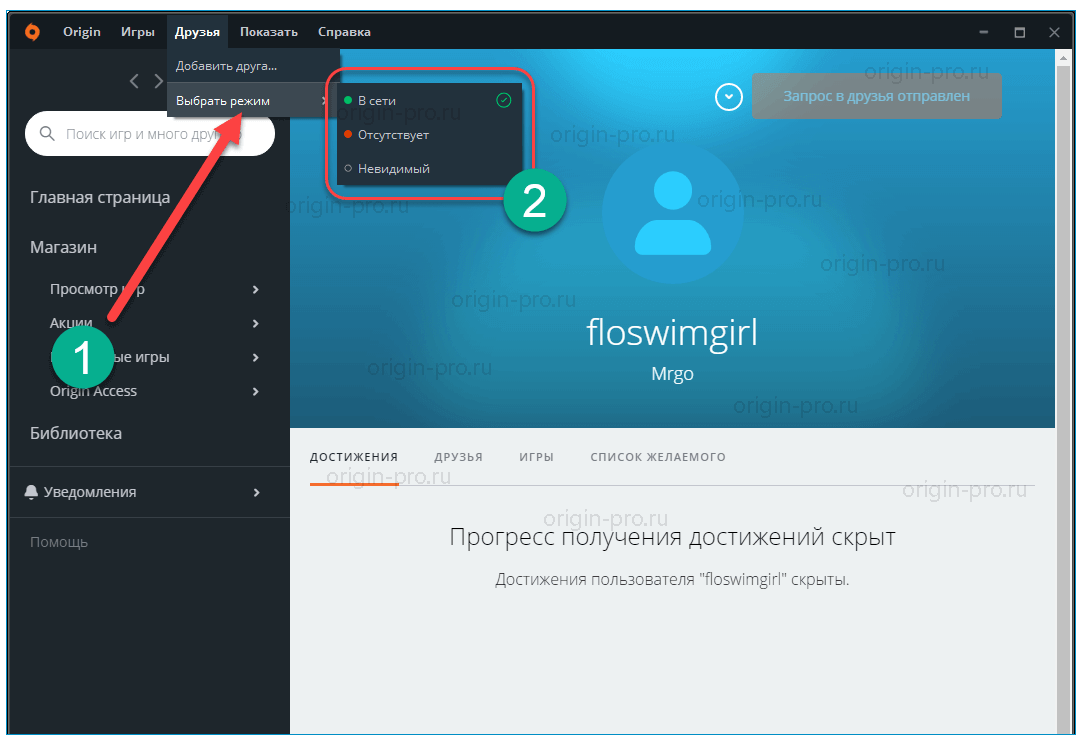Switch to the Друзья profile tab
The width and height of the screenshot is (1083, 741).
458,457
